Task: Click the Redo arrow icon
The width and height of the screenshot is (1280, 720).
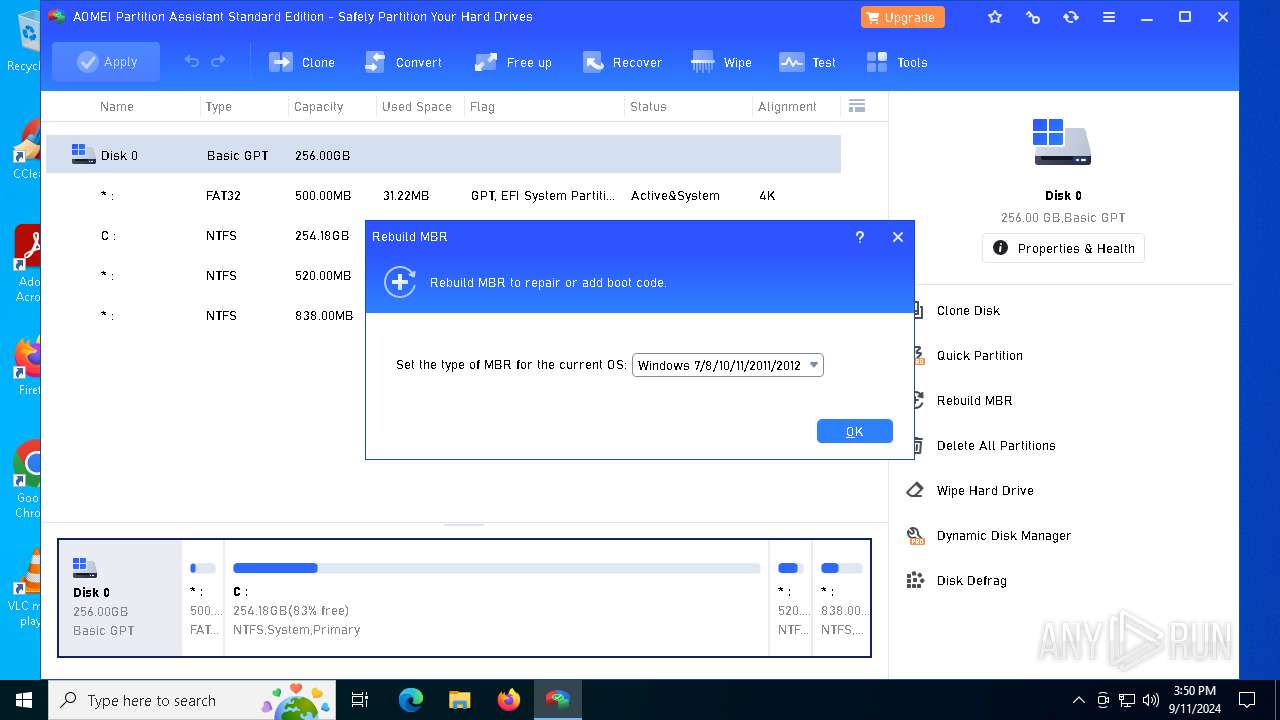Action: point(218,62)
